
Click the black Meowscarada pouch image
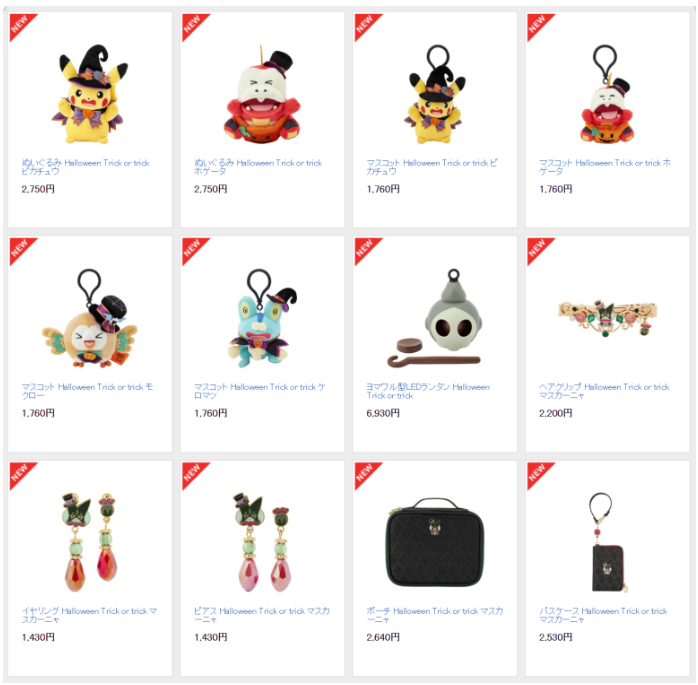(x=435, y=543)
